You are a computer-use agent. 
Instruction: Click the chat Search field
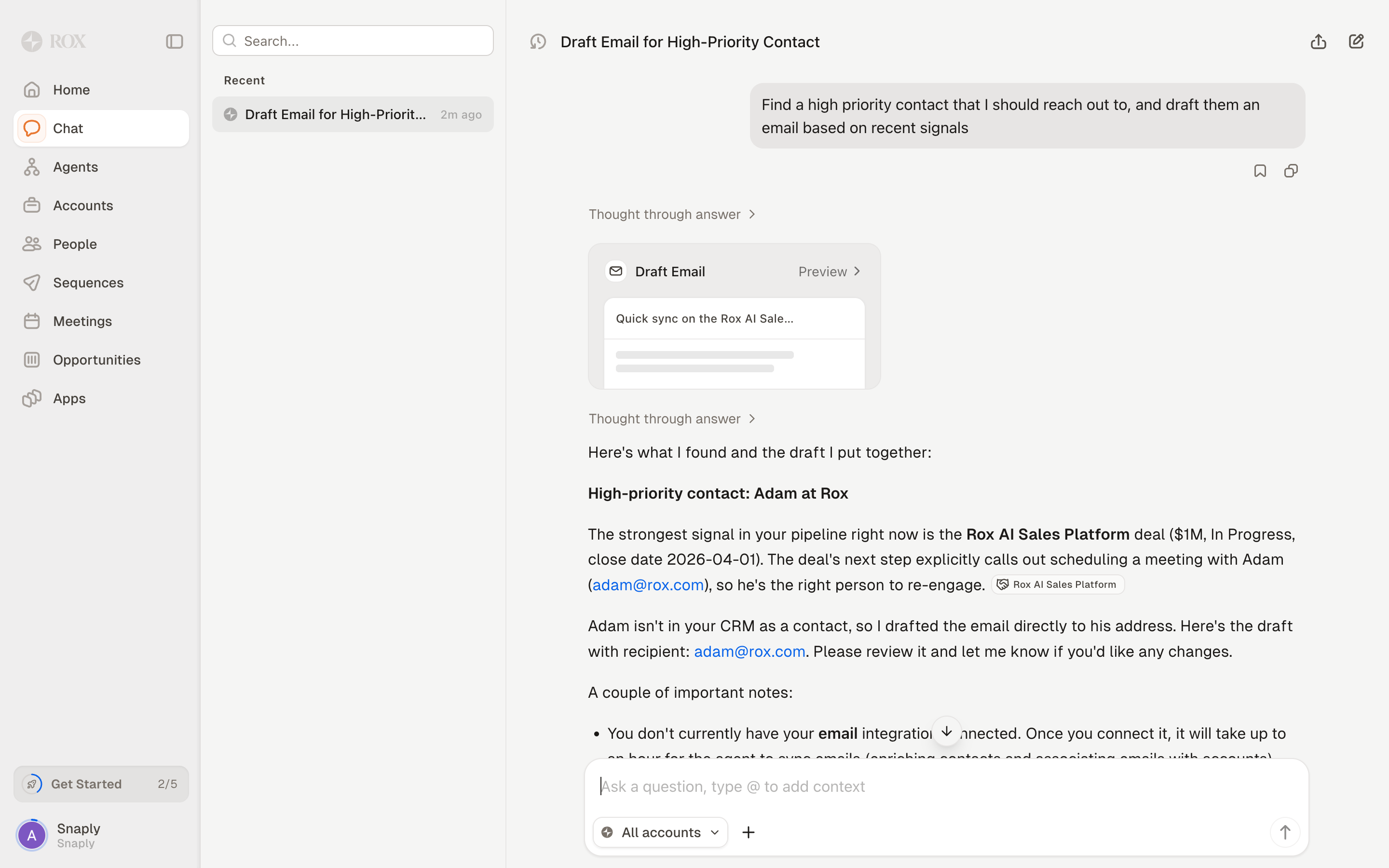pyautogui.click(x=353, y=41)
